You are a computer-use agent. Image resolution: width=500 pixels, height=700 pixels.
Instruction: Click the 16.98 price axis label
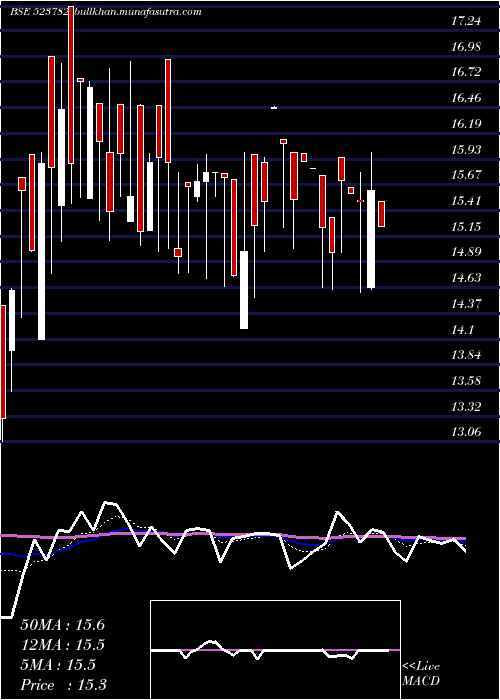[466, 46]
